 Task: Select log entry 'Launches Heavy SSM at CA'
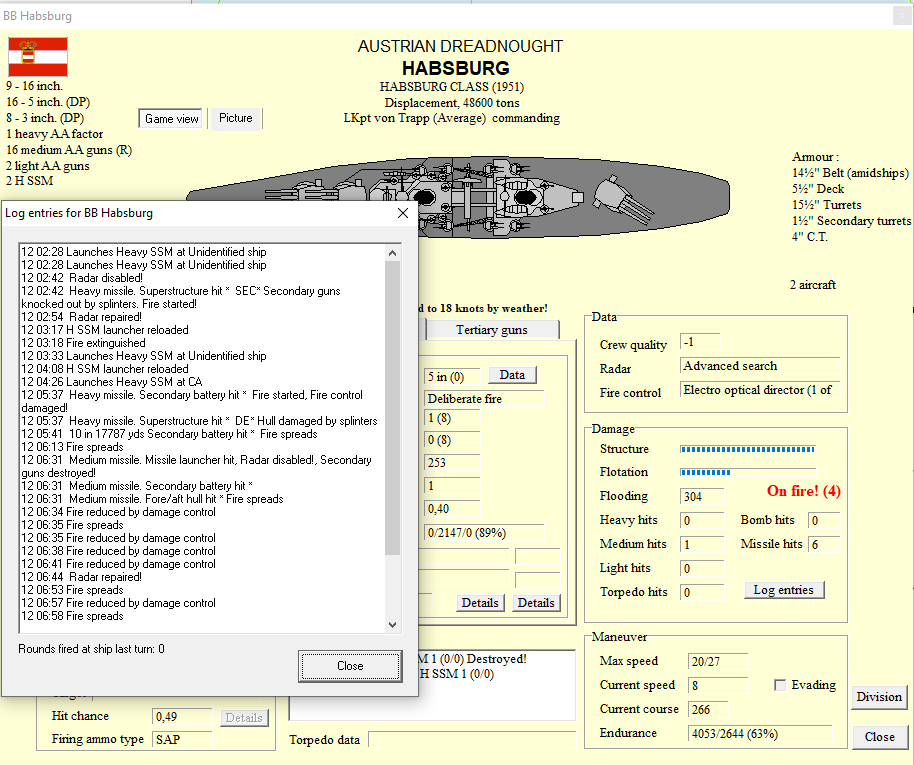[112, 382]
